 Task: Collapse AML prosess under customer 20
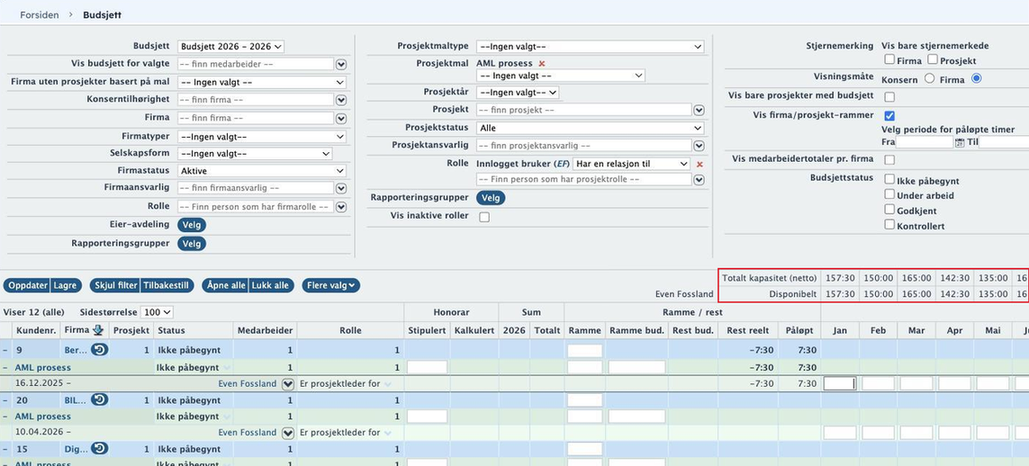pos(5,416)
